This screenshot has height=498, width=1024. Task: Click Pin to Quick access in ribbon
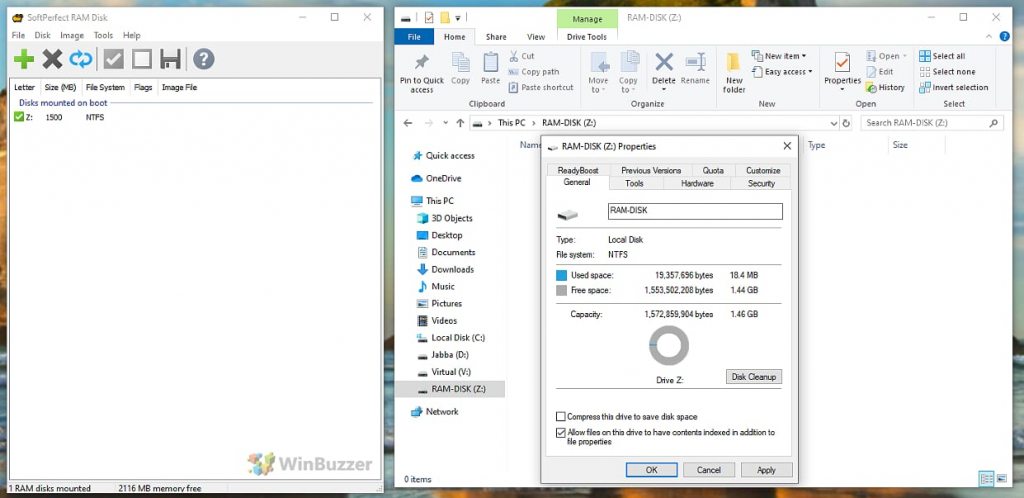coord(422,72)
